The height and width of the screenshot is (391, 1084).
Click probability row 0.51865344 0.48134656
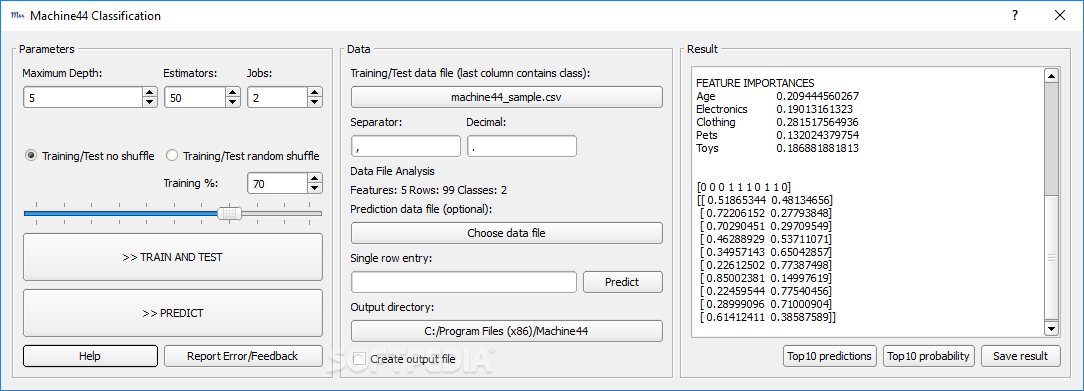[764, 200]
